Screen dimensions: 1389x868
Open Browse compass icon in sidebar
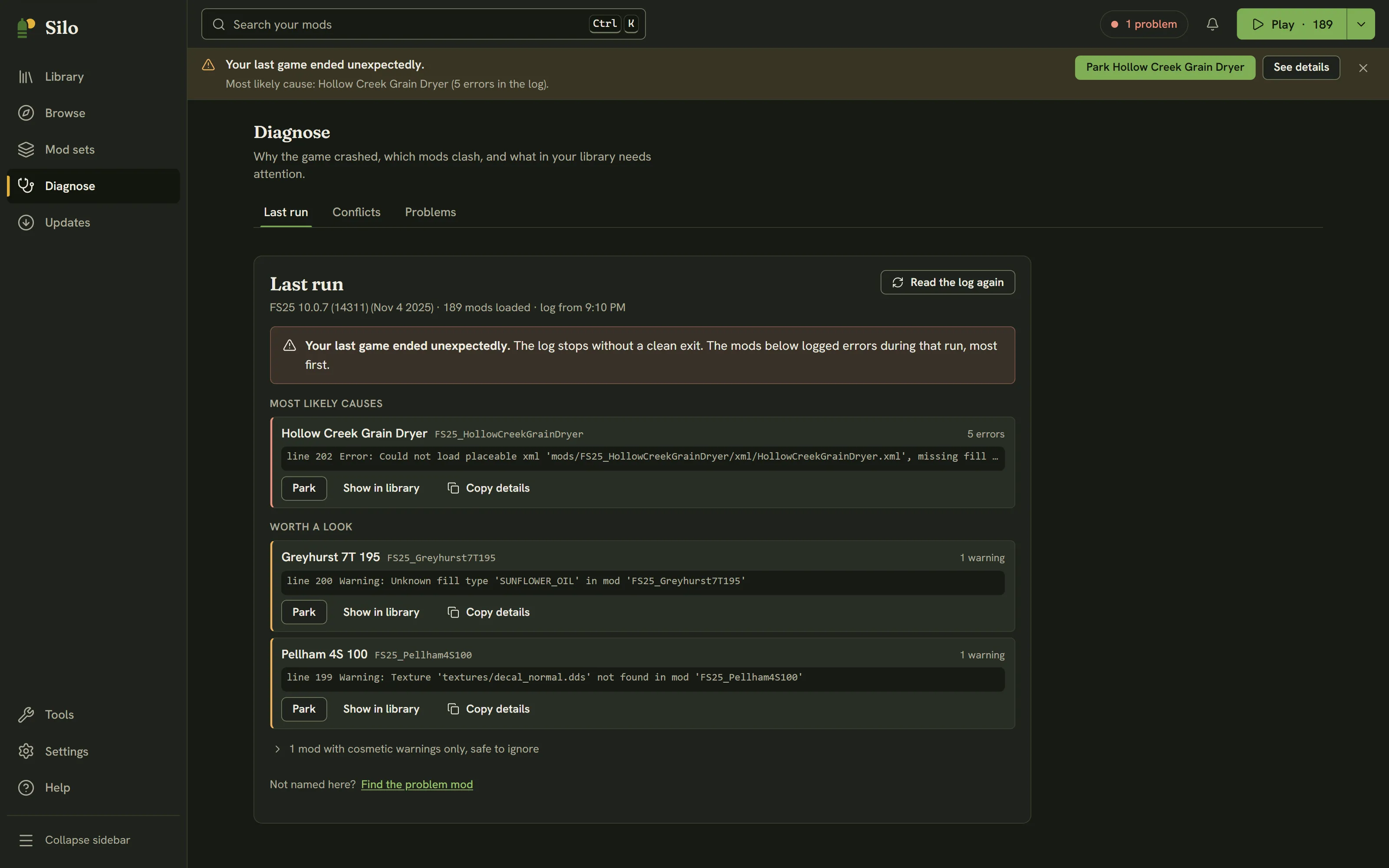click(x=26, y=113)
